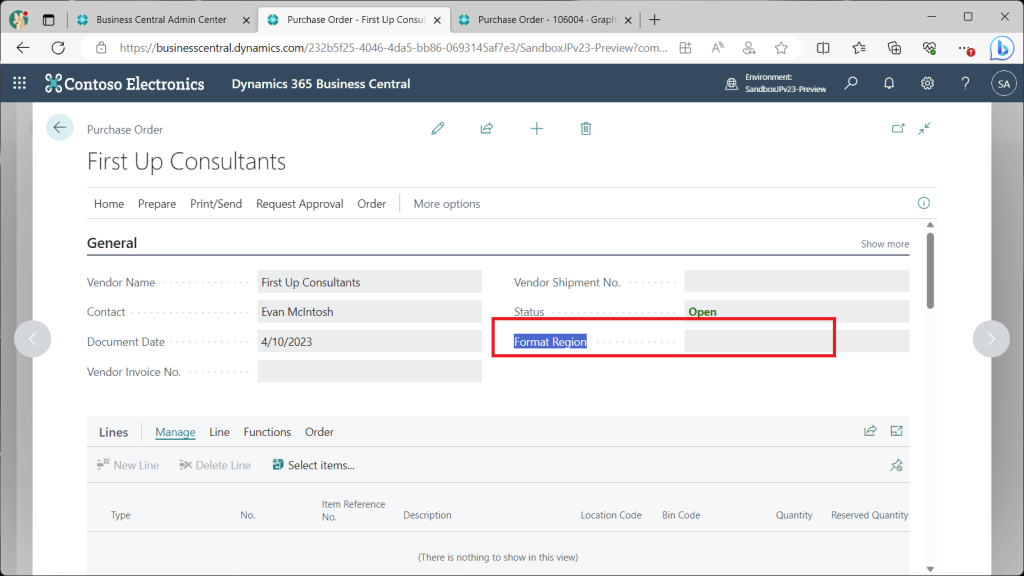
Task: Click the Contact field
Action: click(x=370, y=312)
